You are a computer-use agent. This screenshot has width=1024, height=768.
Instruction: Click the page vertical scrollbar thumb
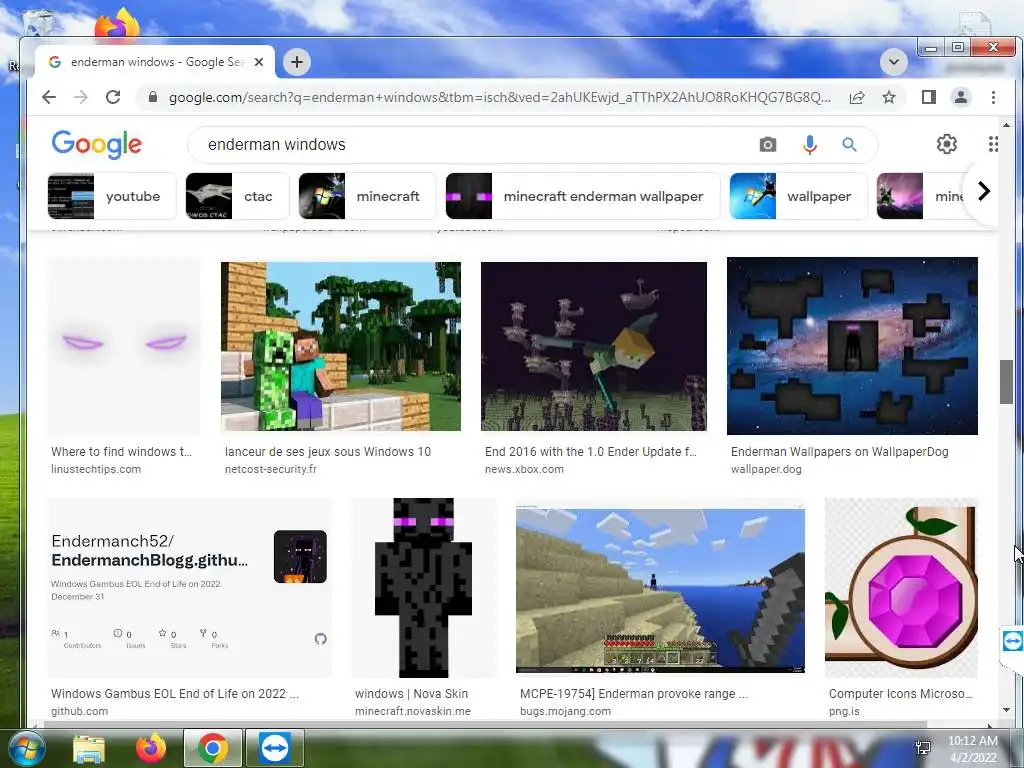1006,381
